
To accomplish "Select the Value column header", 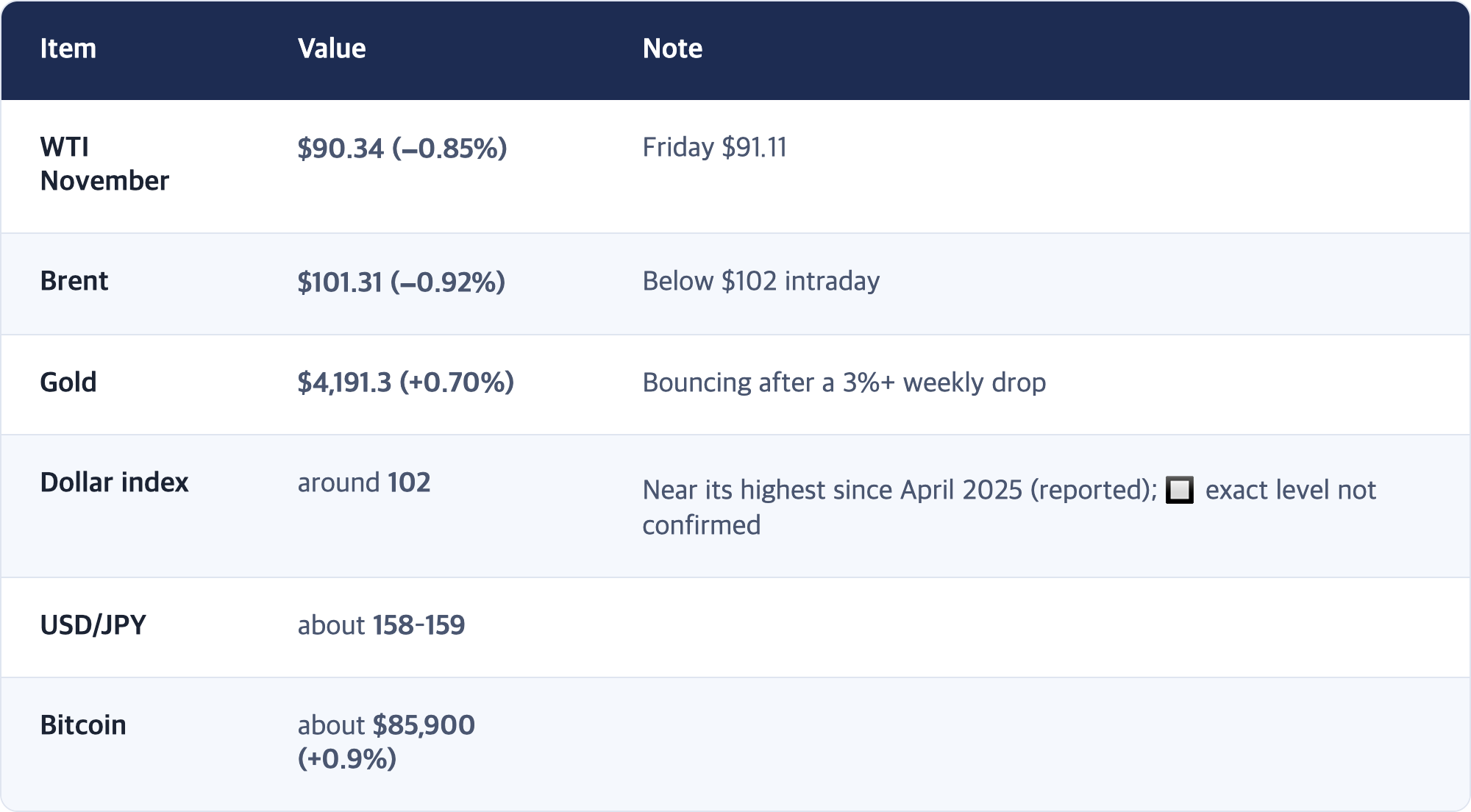I will 332,49.
